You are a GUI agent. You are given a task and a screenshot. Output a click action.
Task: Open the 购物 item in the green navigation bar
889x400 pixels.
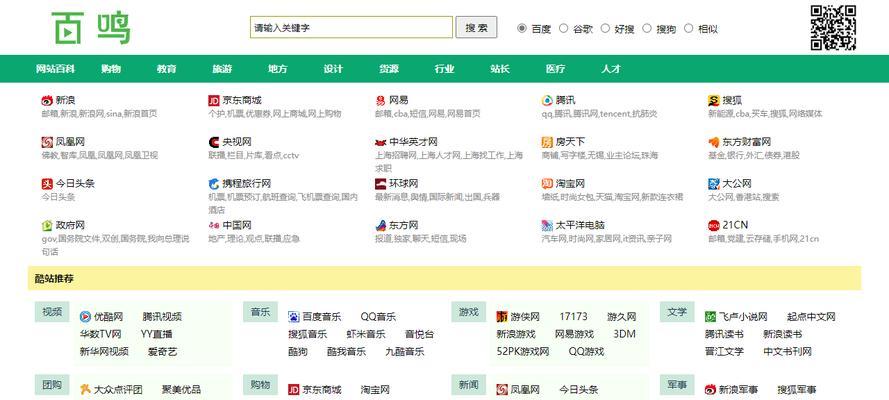coord(111,69)
